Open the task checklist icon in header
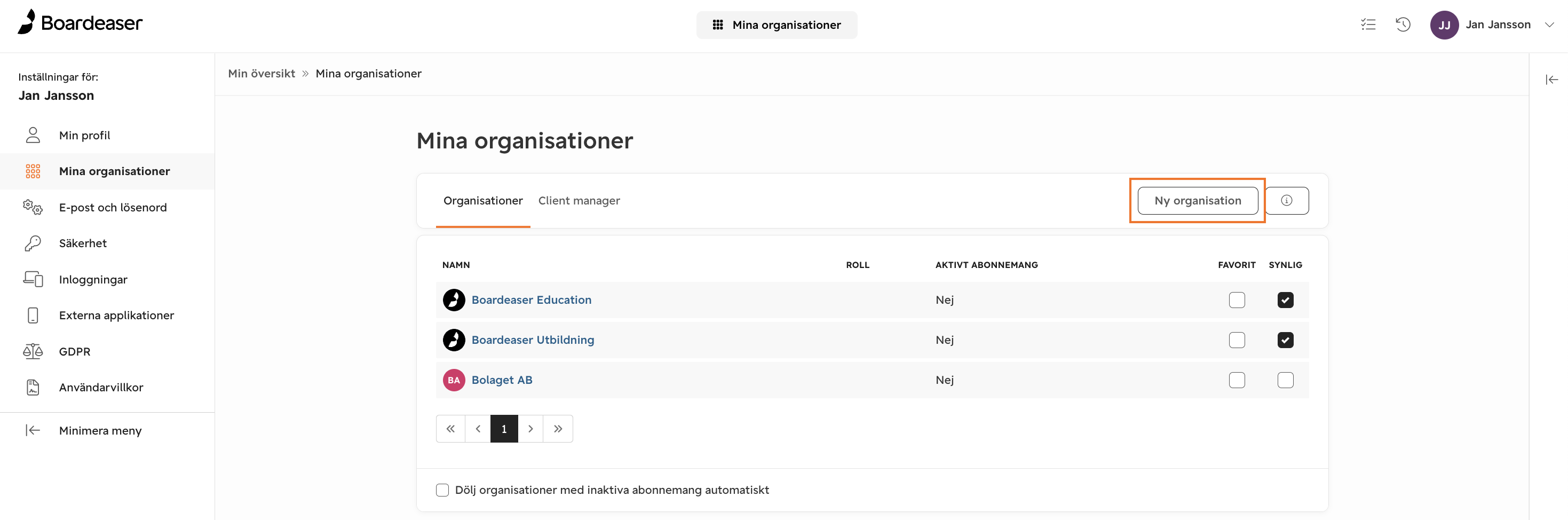Screen dimensions: 1568x520 point(1368,25)
